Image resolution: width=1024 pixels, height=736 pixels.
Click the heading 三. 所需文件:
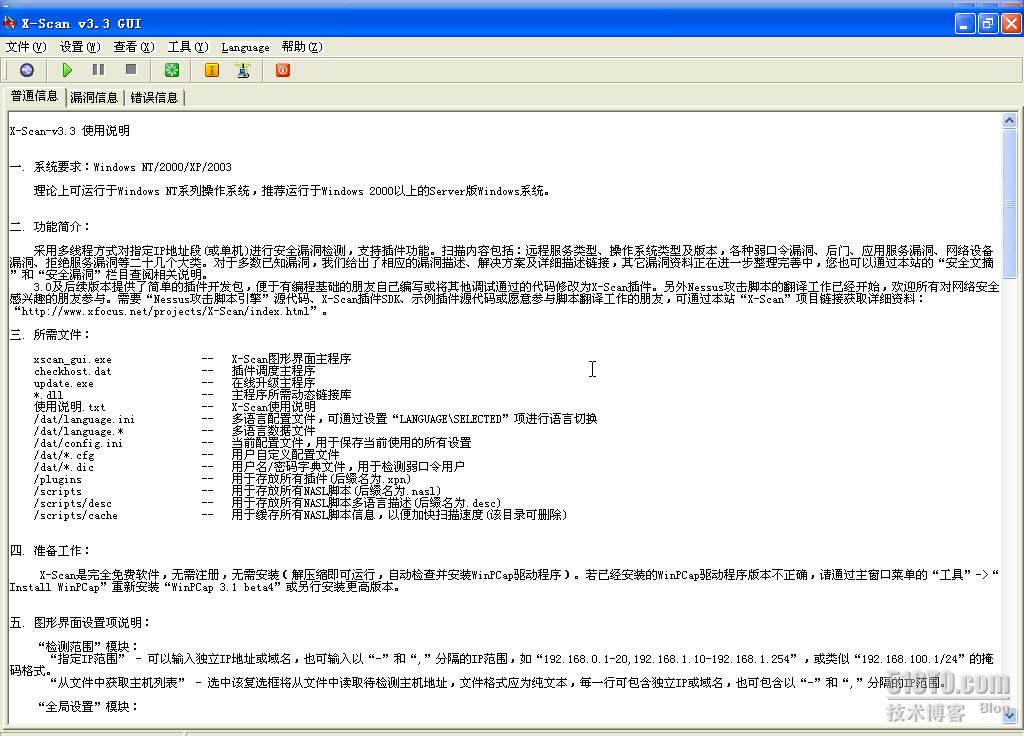click(50, 334)
